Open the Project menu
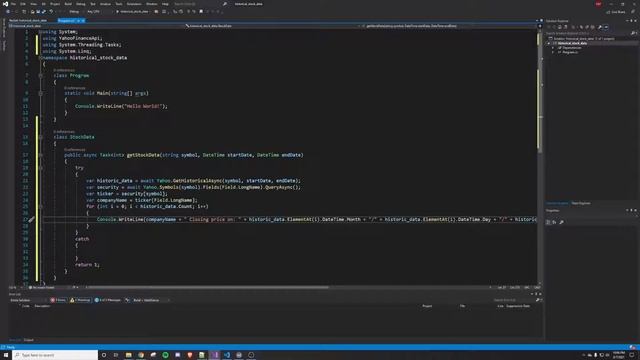 pos(55,4)
